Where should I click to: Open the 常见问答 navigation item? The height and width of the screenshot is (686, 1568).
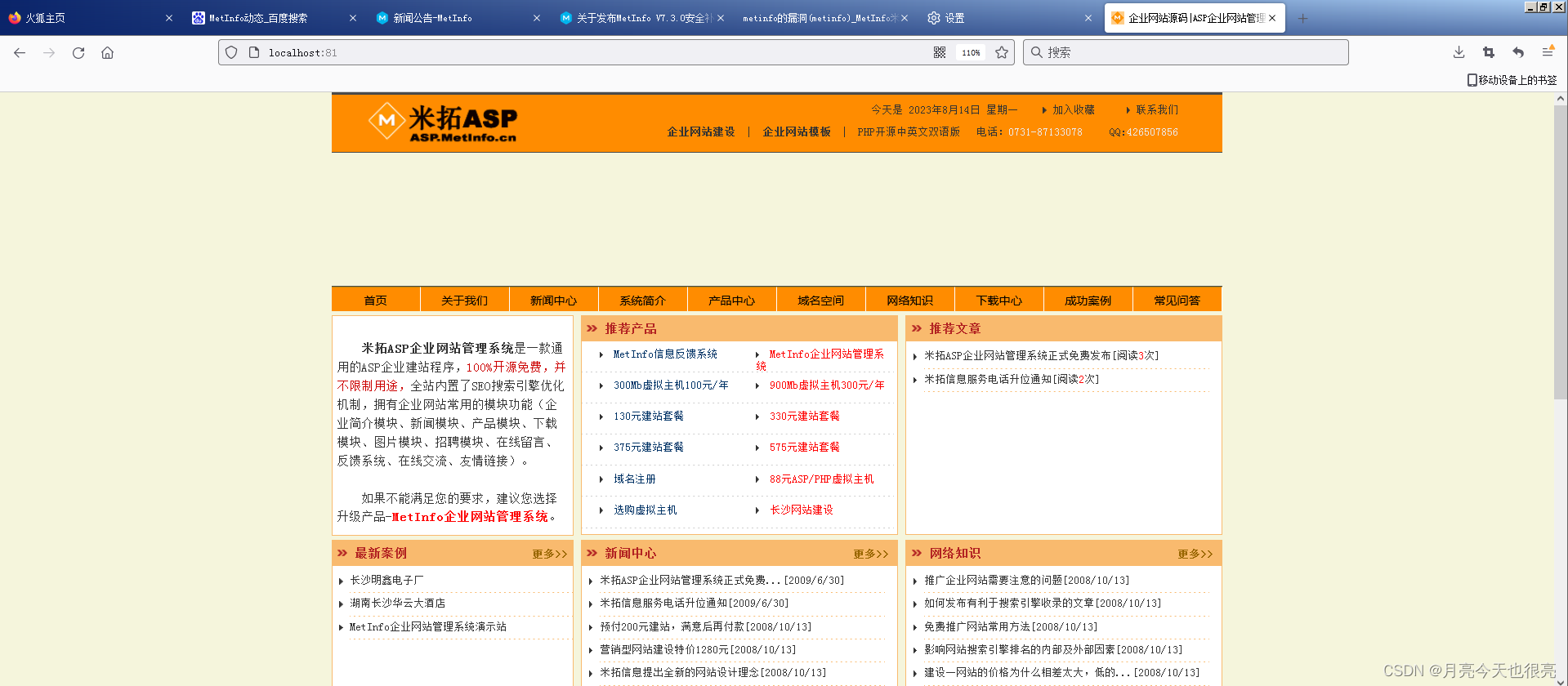pos(1177,301)
